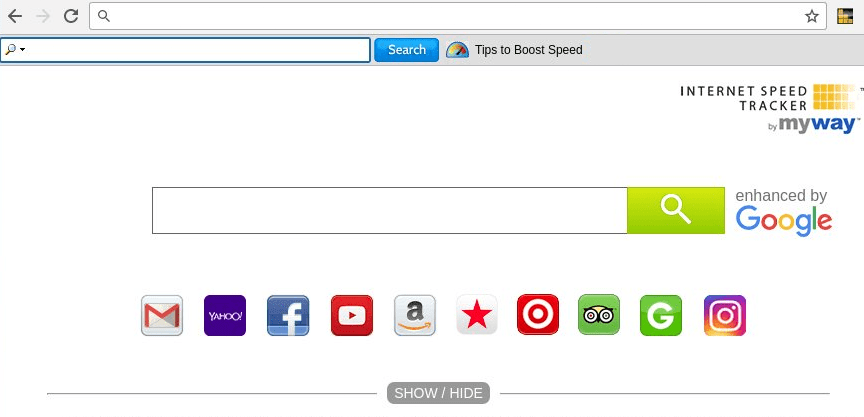Open the TripAdvisor owl icon

(599, 315)
